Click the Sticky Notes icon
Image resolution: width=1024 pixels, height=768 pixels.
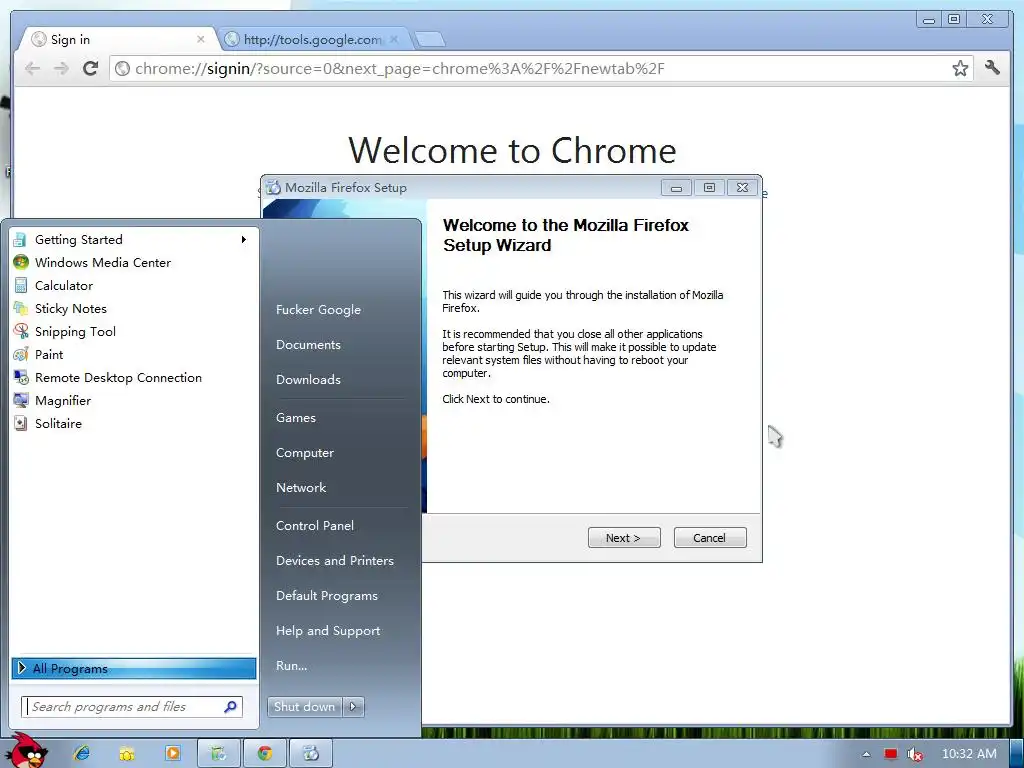point(21,308)
